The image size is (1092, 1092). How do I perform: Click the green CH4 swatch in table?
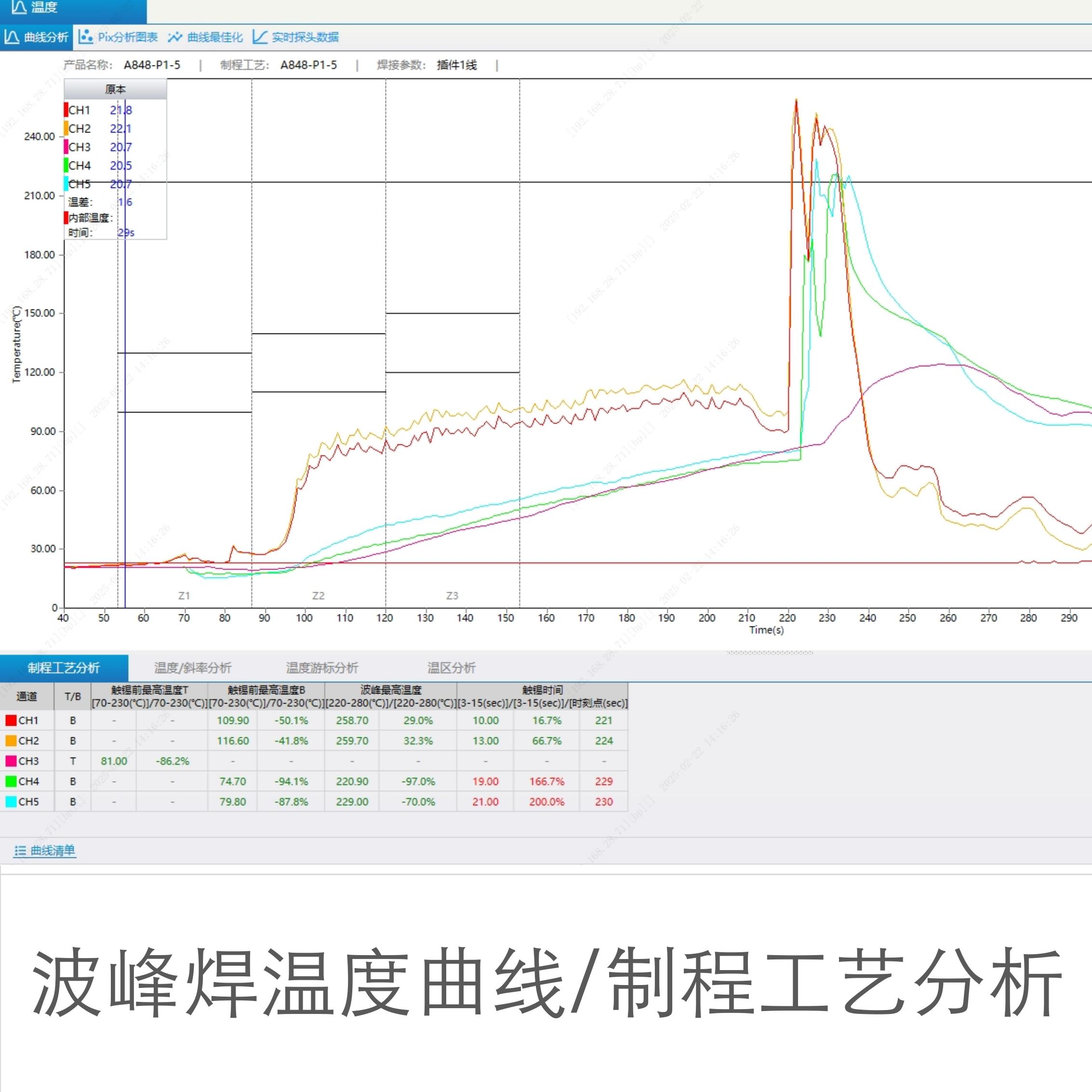click(11, 781)
